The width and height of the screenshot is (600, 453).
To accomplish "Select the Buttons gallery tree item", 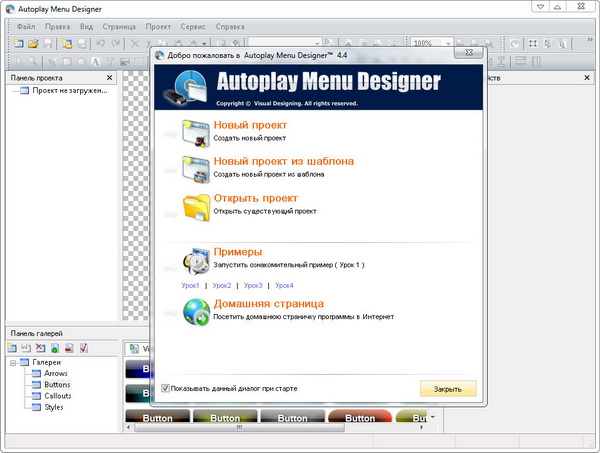I will tap(57, 385).
